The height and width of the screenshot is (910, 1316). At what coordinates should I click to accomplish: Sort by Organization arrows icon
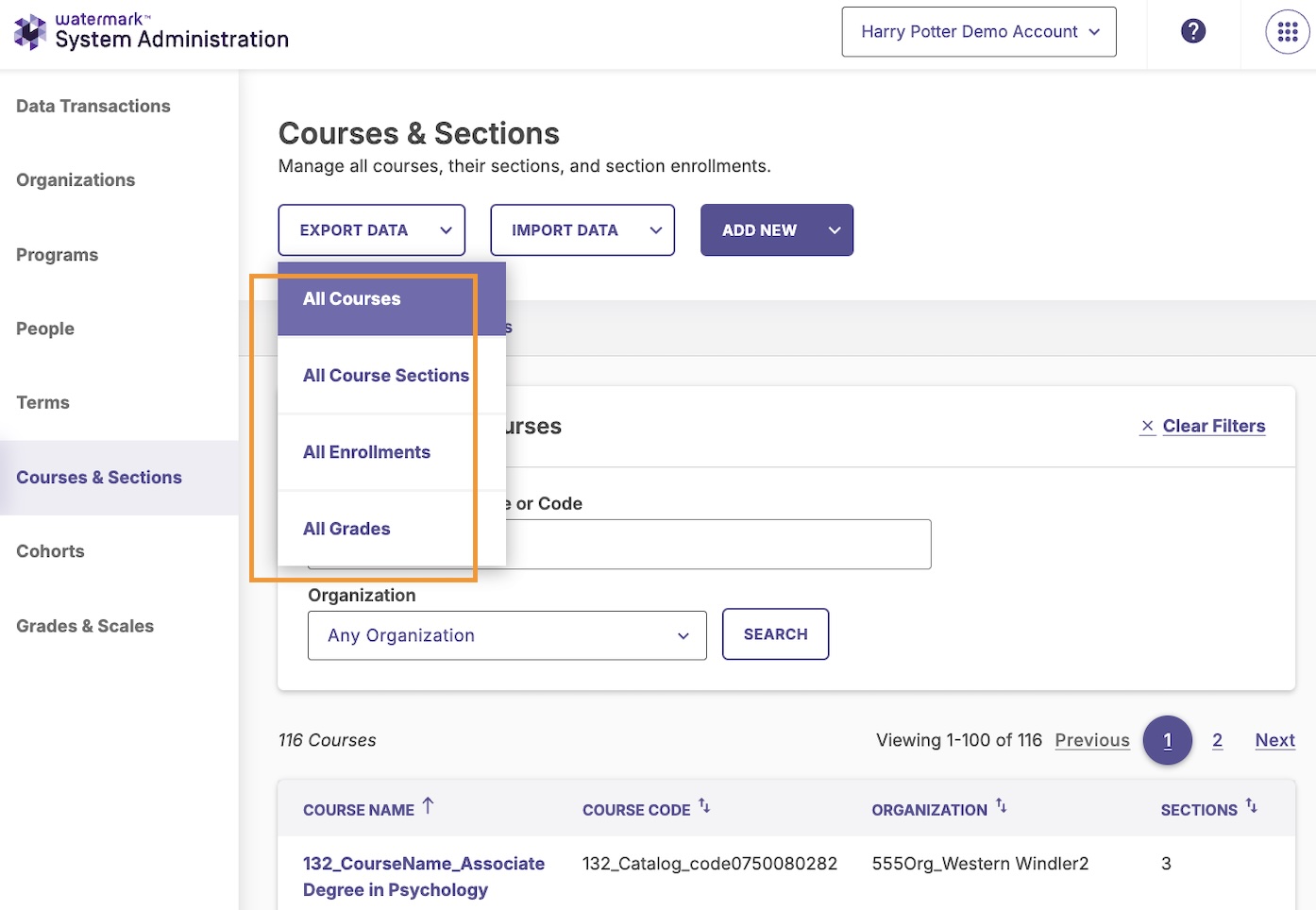click(1001, 806)
